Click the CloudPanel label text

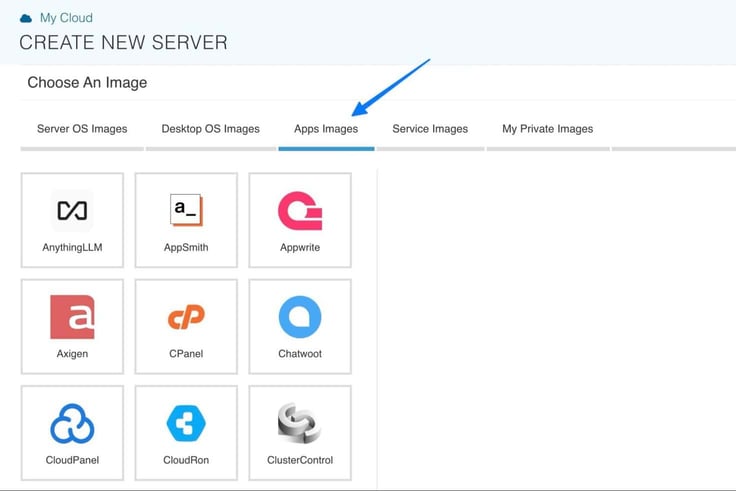click(x=72, y=460)
